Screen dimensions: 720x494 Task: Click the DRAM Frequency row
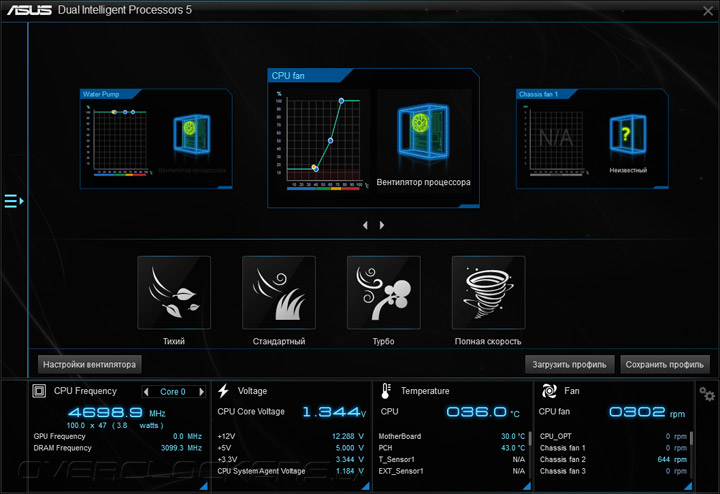(118, 448)
